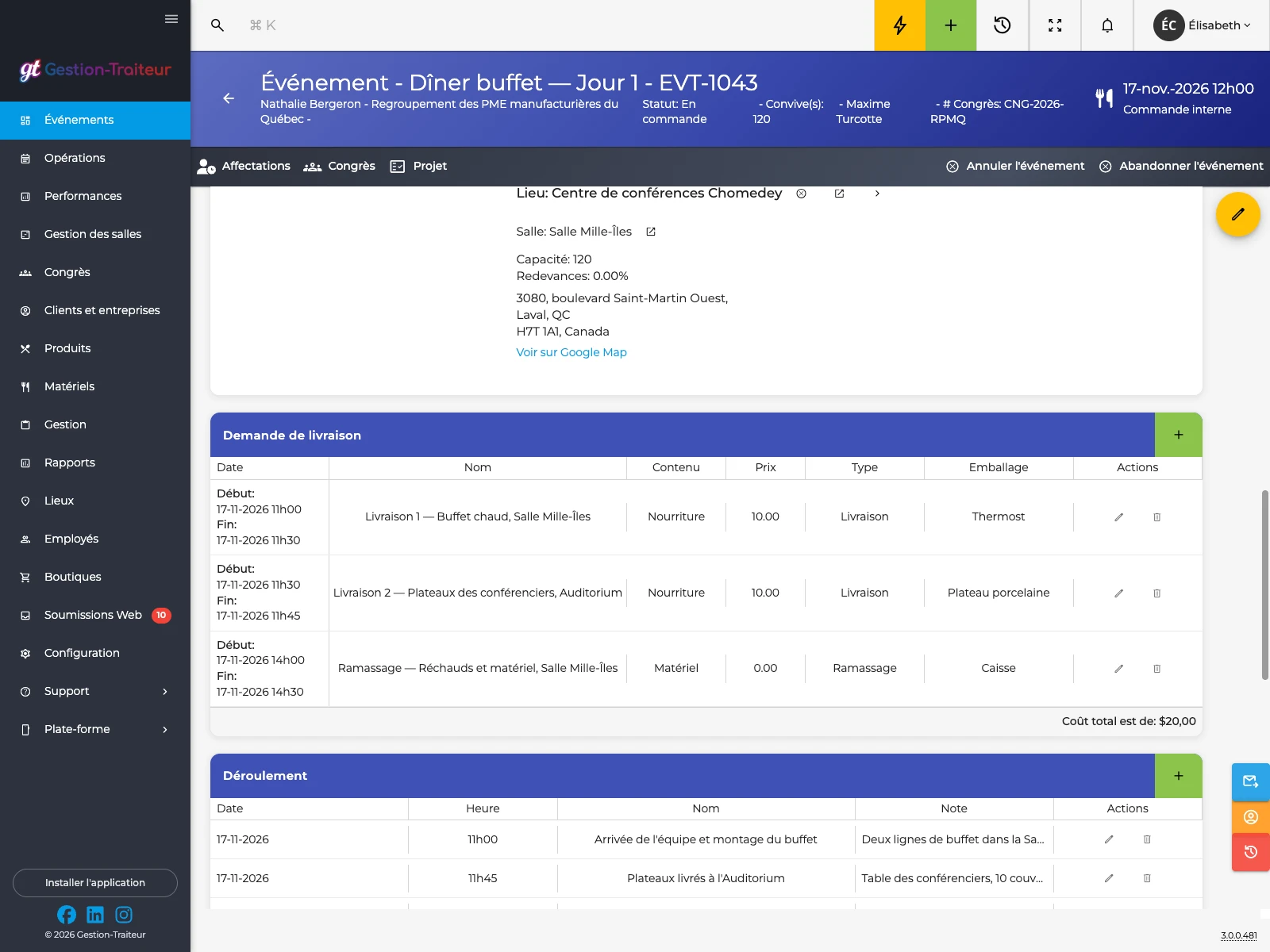Add a new Demande de livraison
Viewport: 1270px width, 952px height.
click(x=1179, y=435)
